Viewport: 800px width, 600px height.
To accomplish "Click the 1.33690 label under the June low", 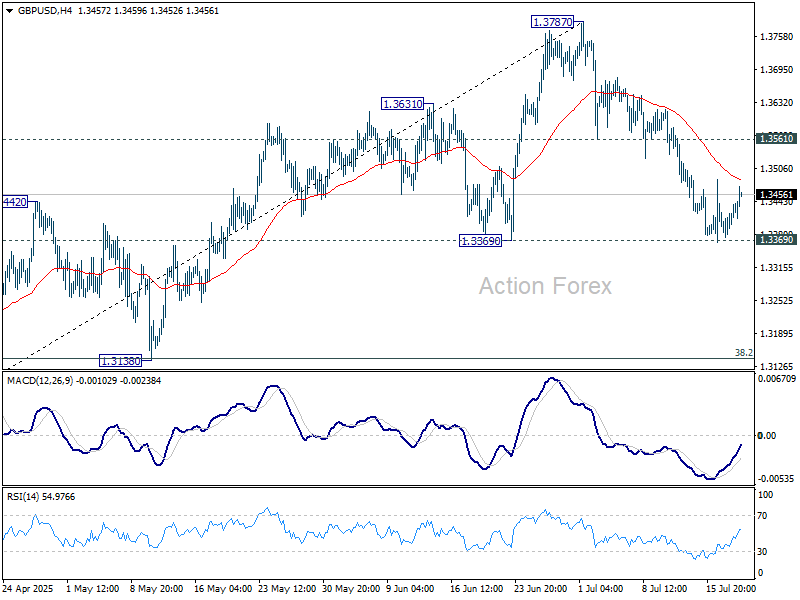I will click(x=482, y=241).
